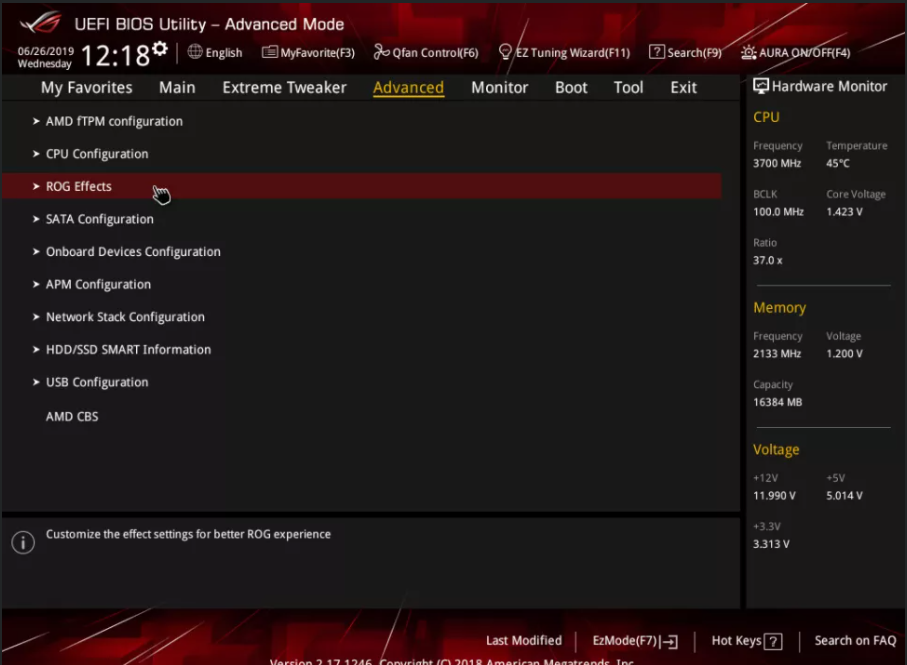Switch to EzMode(F7)
This screenshot has height=665, width=907.
pyautogui.click(x=625, y=641)
